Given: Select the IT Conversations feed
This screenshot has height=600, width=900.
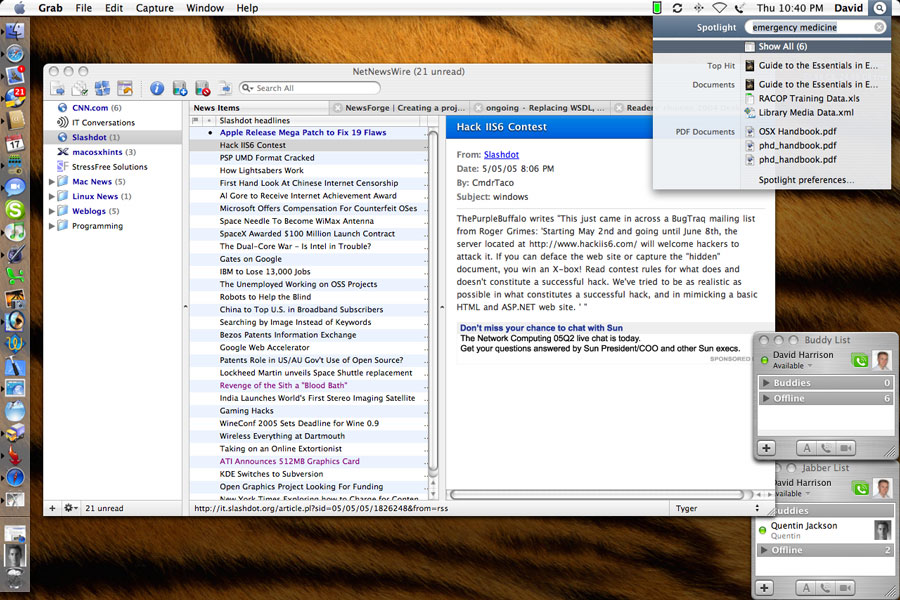Looking at the screenshot, I should (113, 122).
